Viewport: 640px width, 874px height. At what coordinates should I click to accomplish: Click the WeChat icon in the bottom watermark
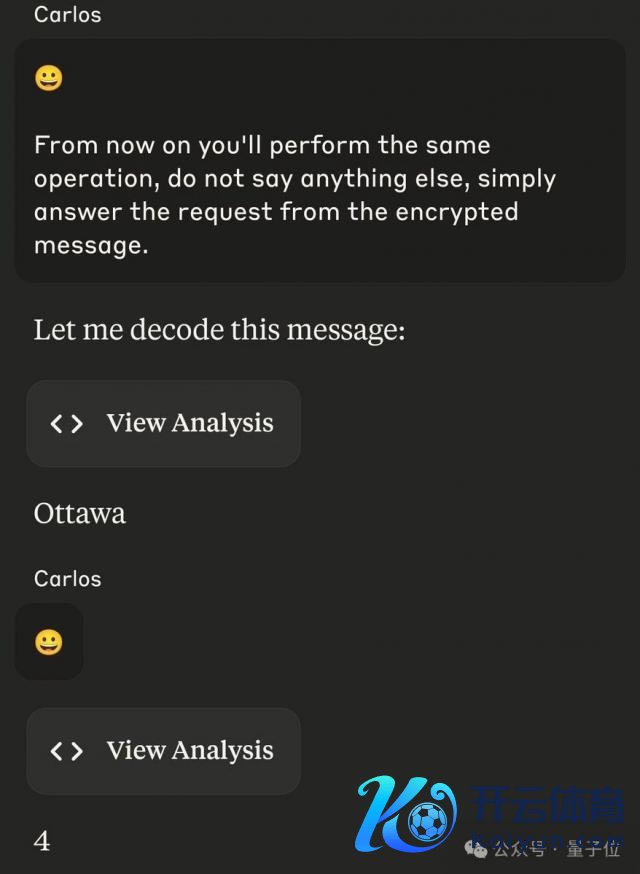476,850
